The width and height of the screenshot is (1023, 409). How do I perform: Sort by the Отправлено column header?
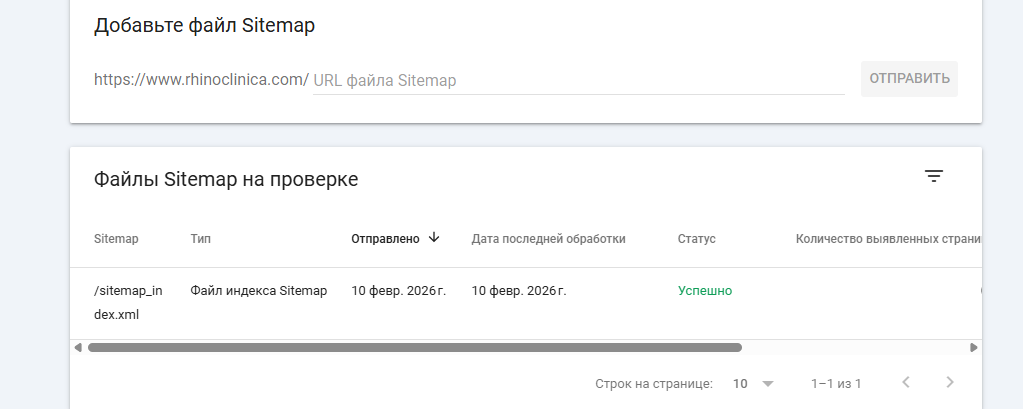(385, 239)
